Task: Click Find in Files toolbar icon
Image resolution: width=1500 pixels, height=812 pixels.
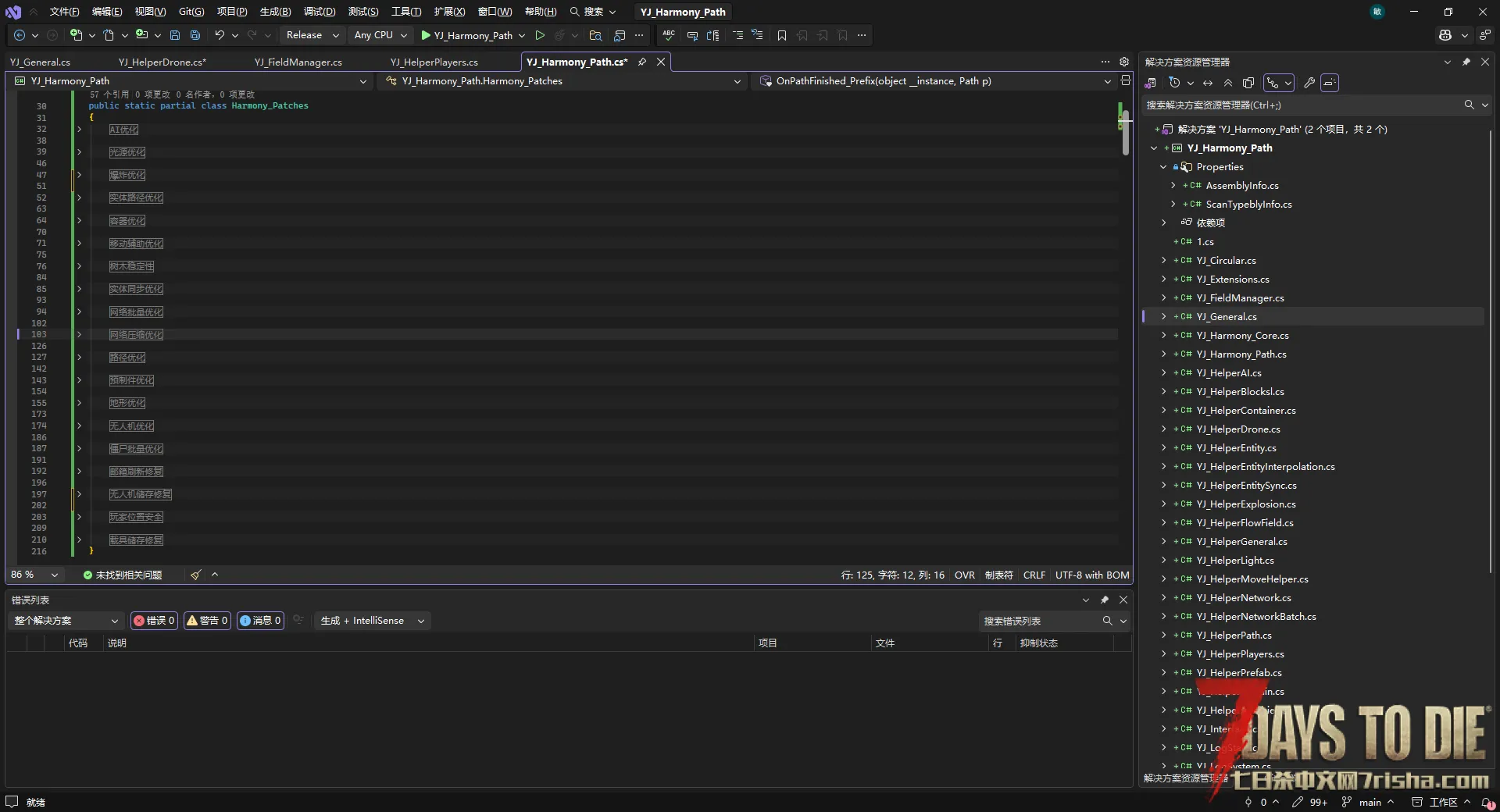Action: click(x=595, y=35)
